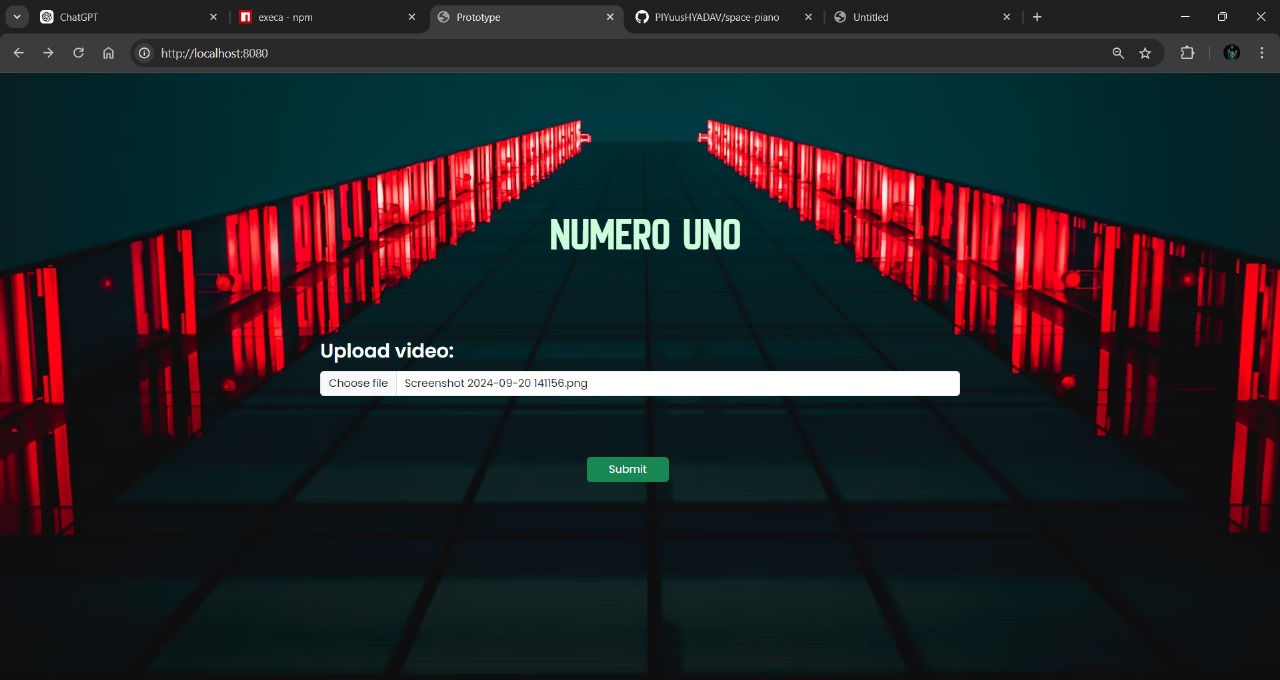1280x680 pixels.
Task: Click the home icon in the toolbar
Action: (108, 53)
